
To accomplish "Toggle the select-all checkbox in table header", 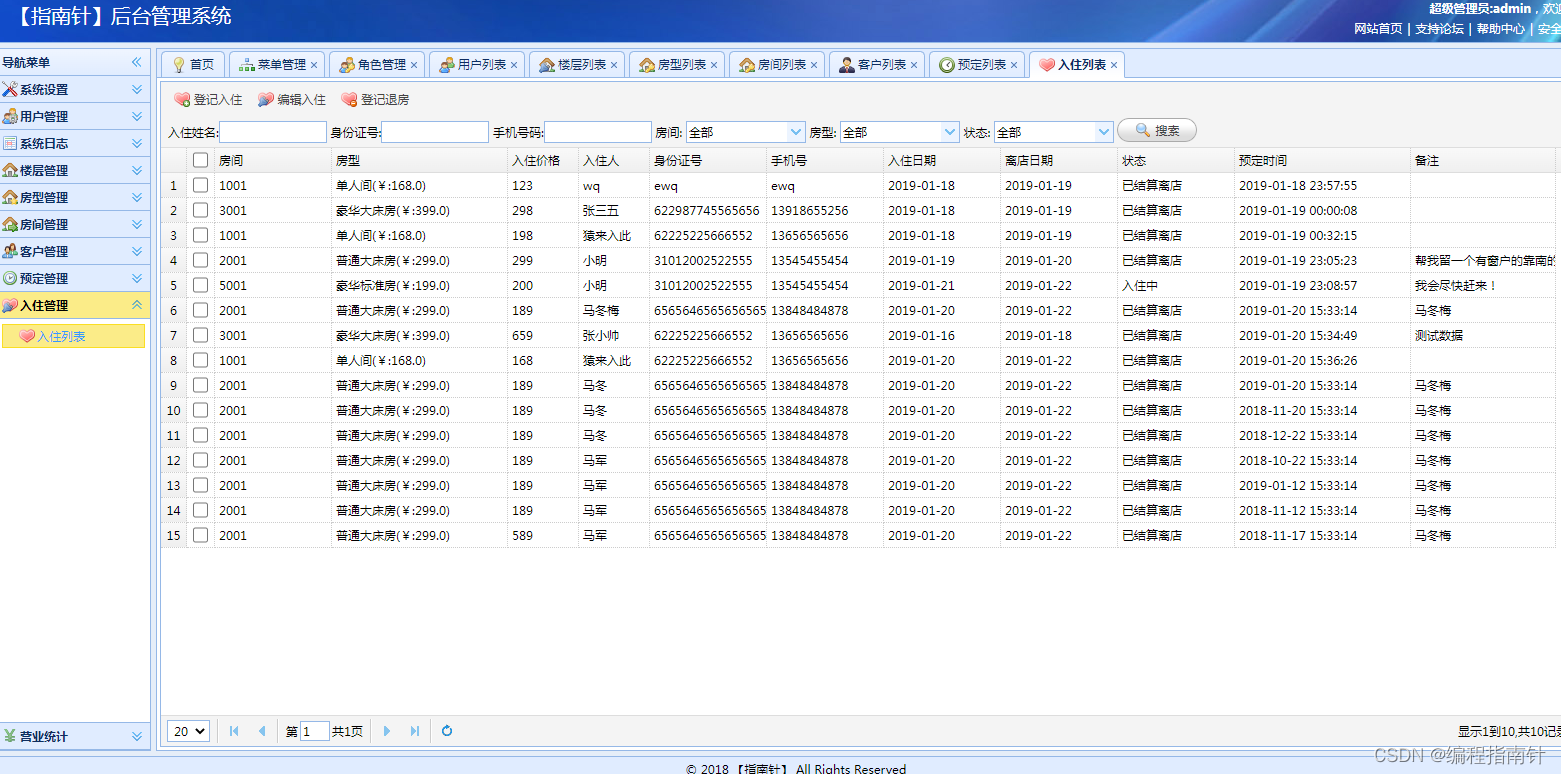I will pos(201,160).
